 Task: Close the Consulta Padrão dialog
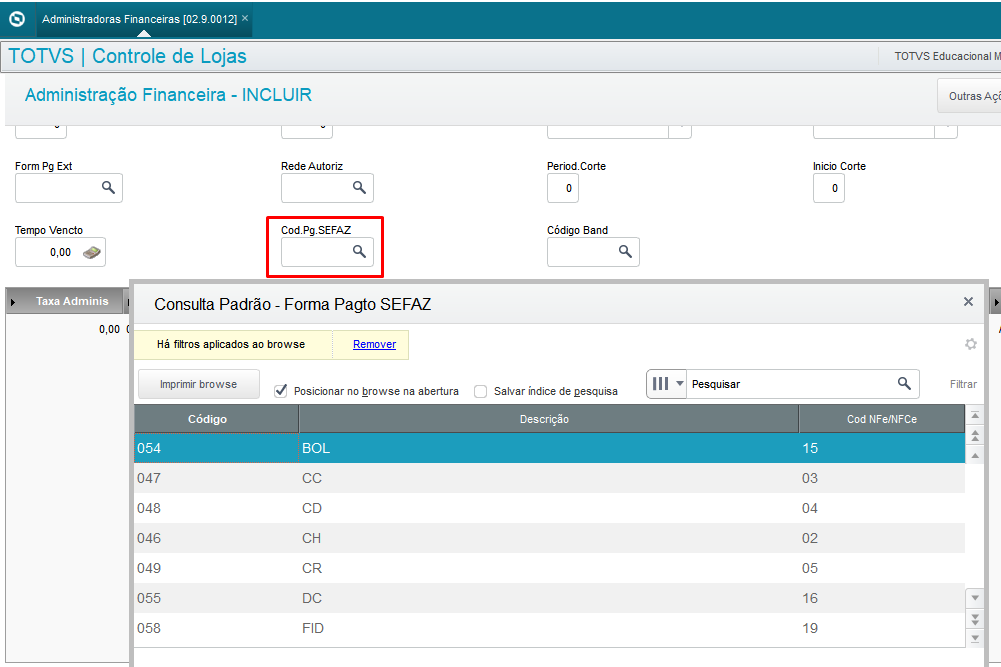click(968, 301)
